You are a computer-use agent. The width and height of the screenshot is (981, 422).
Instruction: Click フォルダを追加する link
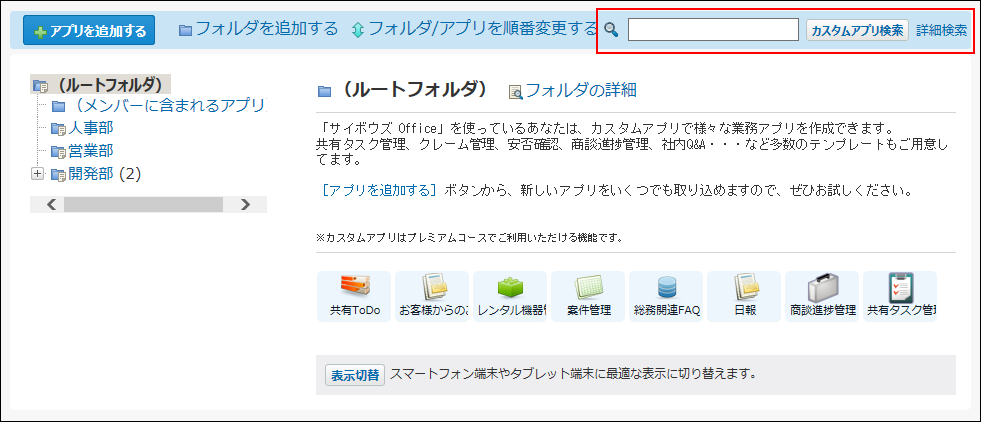pos(267,29)
